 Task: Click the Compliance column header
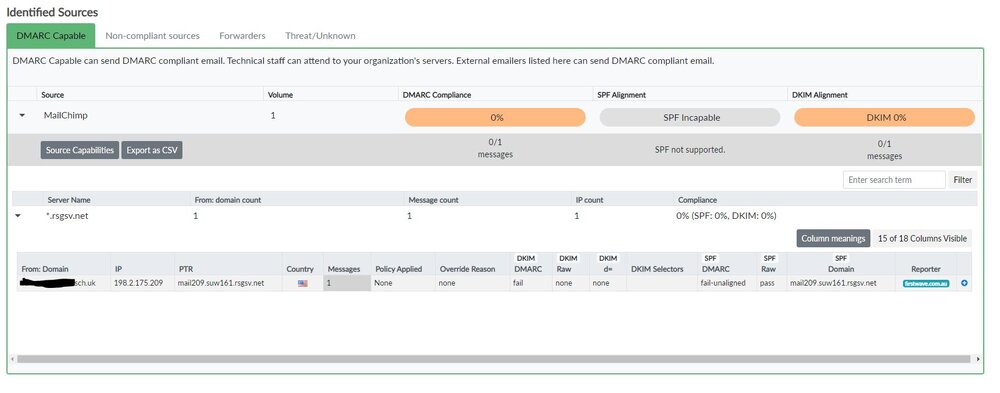pos(697,200)
